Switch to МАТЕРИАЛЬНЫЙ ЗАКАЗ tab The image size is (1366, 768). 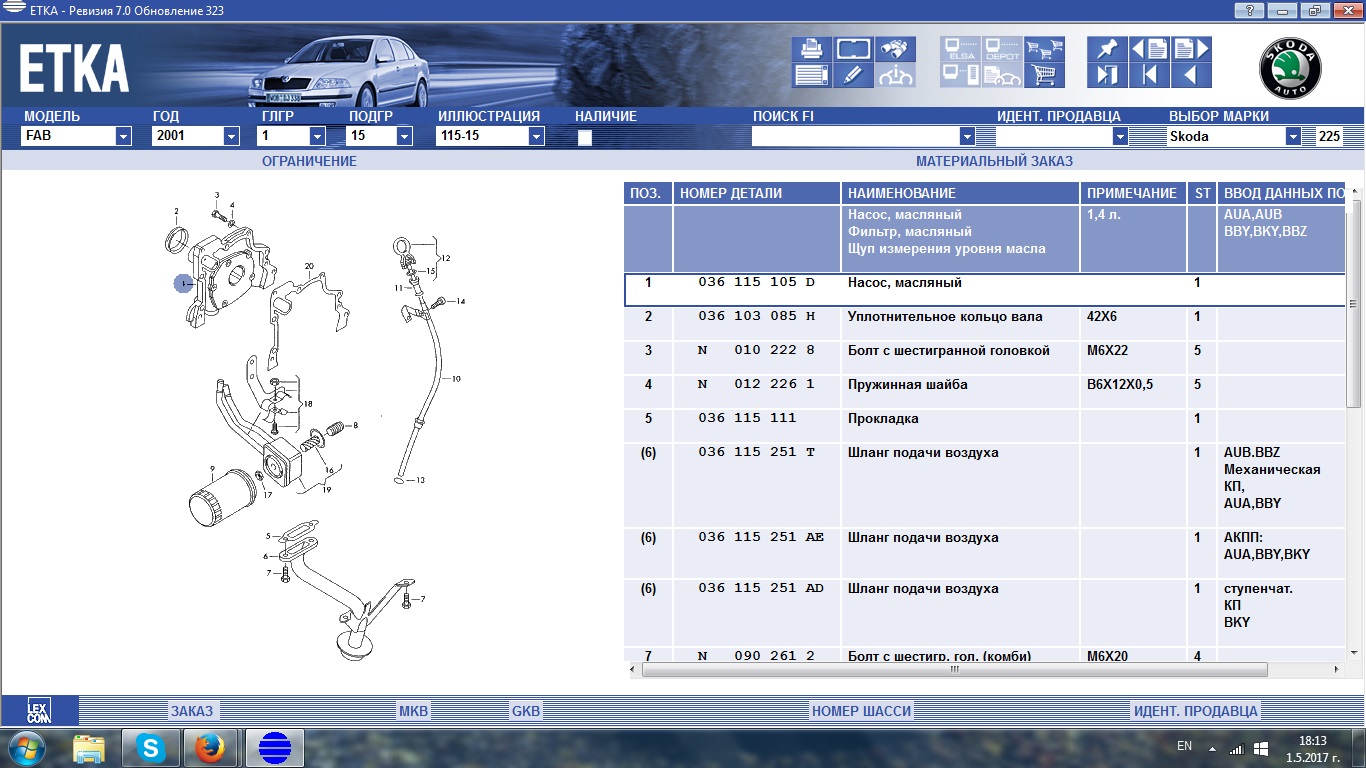click(x=994, y=161)
